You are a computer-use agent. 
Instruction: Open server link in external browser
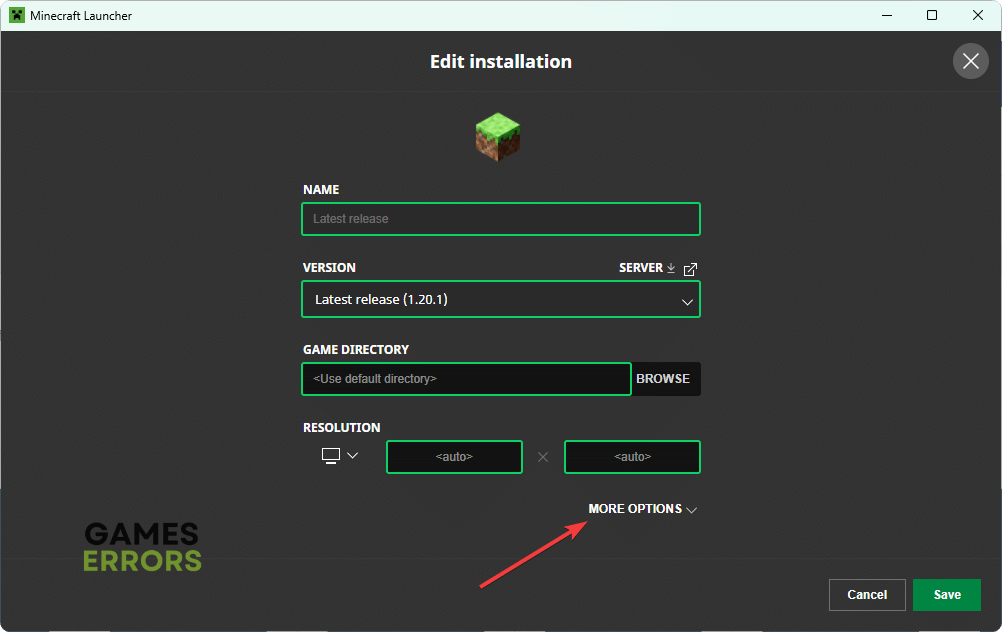690,269
